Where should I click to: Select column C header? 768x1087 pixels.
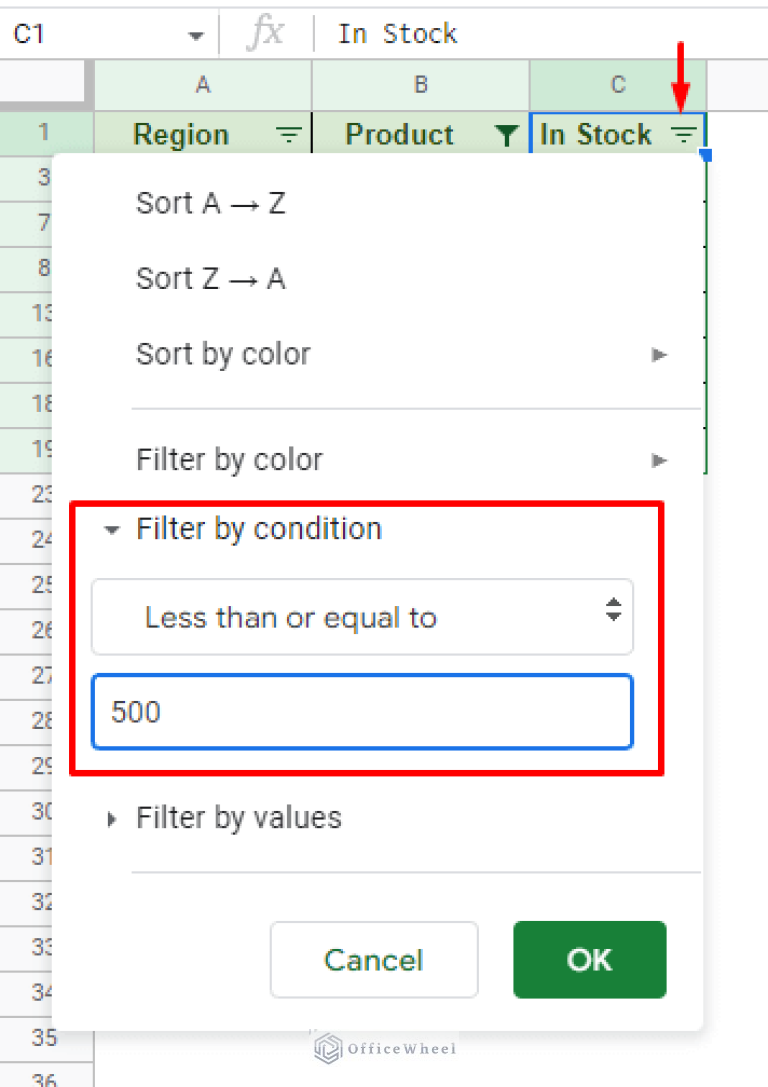(617, 85)
